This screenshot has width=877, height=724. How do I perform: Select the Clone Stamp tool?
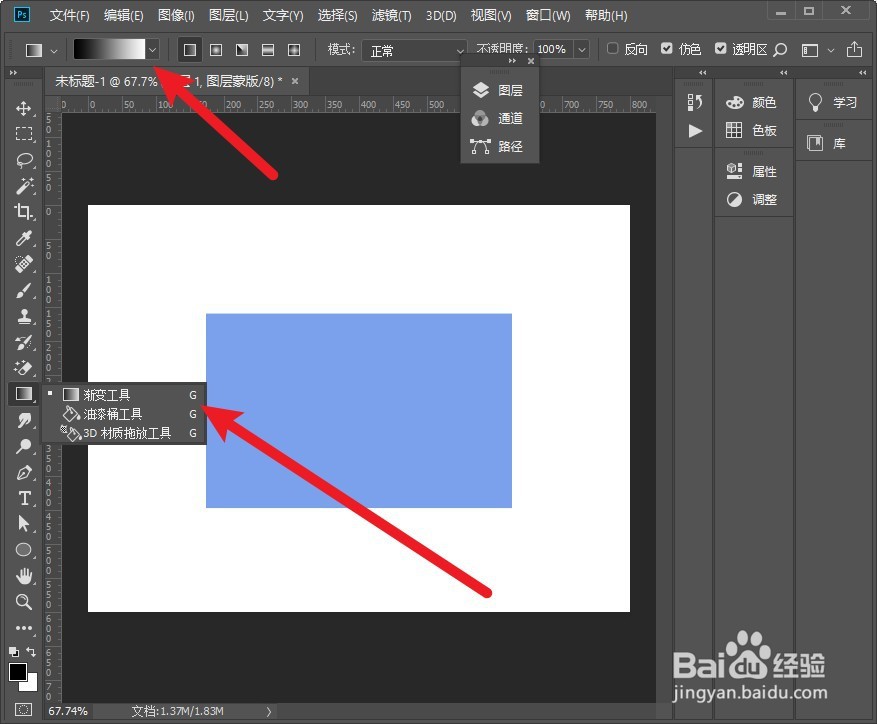coord(23,317)
